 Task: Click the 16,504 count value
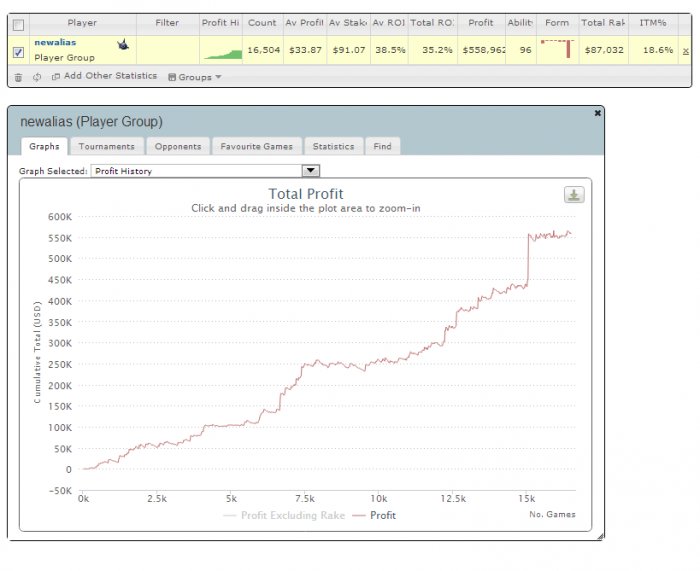(263, 50)
